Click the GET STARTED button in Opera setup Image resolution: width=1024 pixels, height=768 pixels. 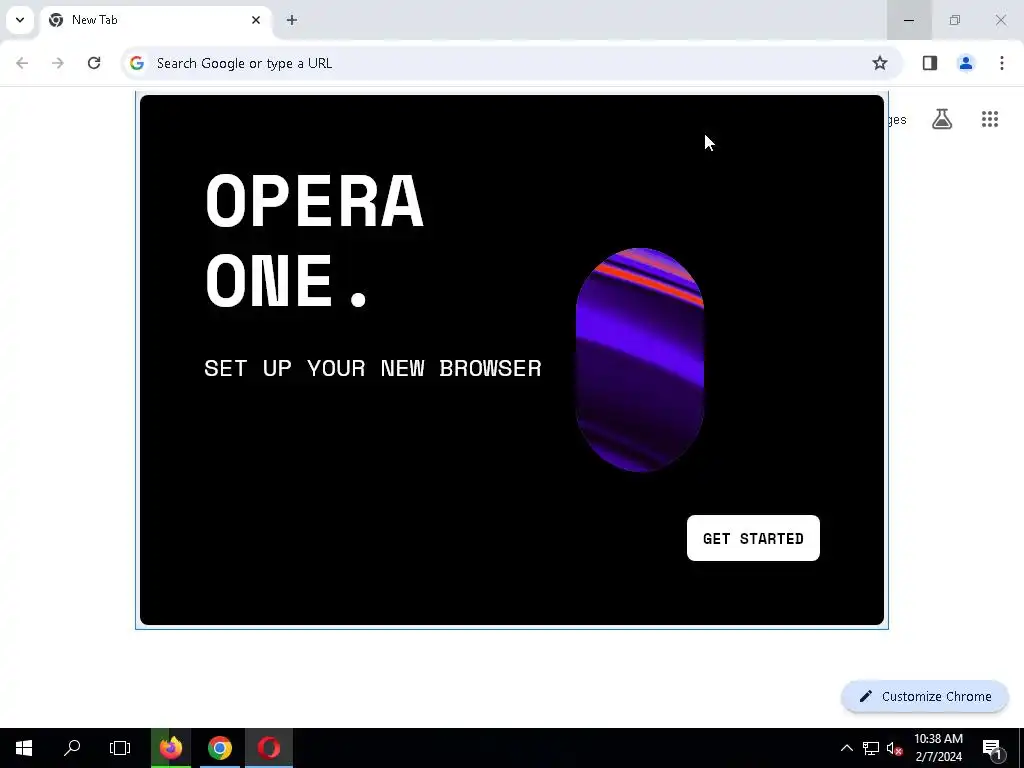[x=753, y=538]
